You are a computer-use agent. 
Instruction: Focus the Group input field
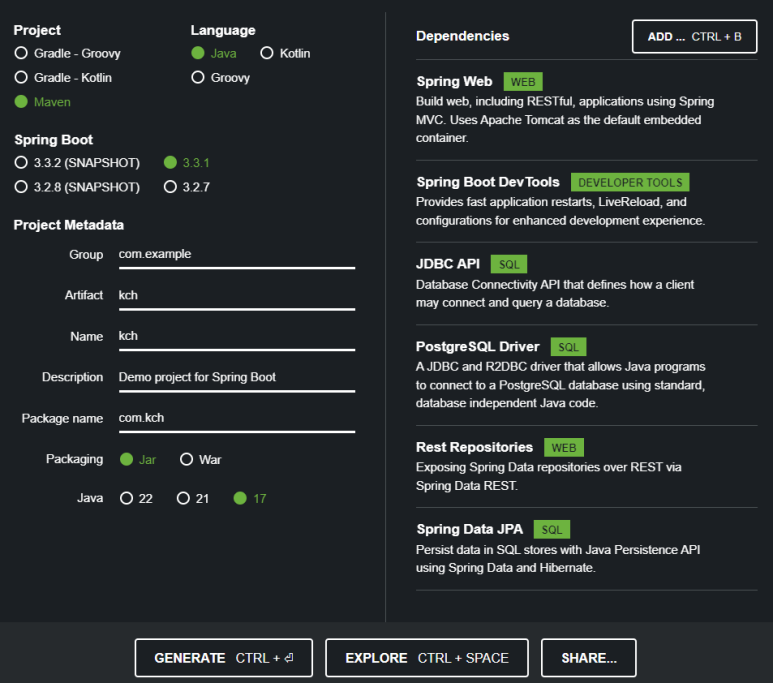(x=237, y=255)
